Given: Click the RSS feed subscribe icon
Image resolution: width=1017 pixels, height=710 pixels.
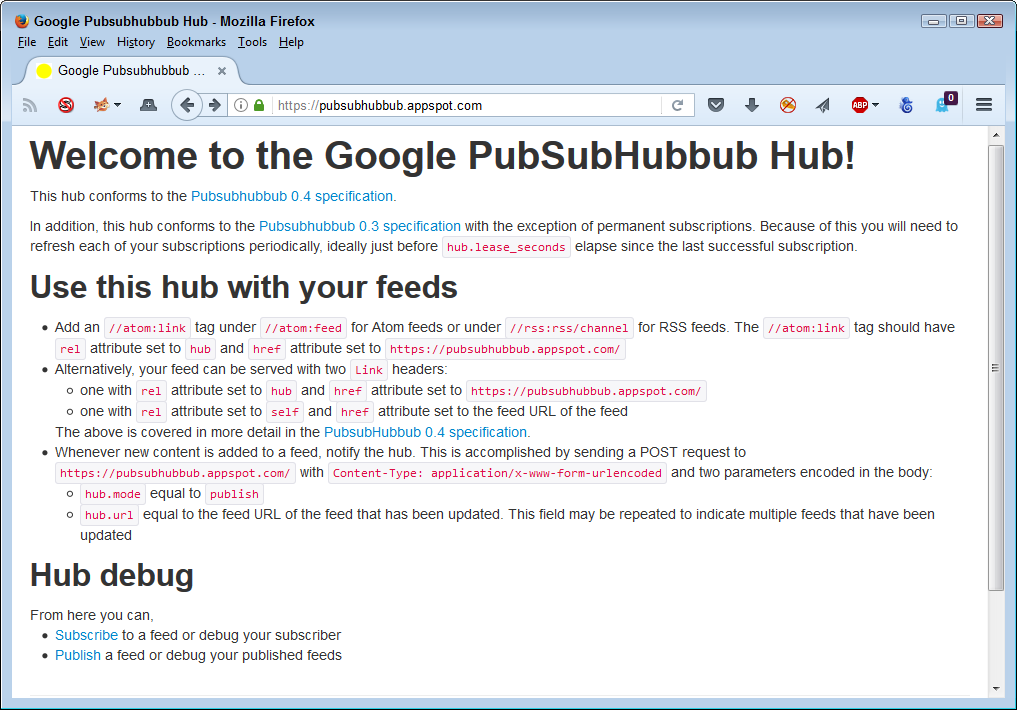Looking at the screenshot, I should point(30,105).
